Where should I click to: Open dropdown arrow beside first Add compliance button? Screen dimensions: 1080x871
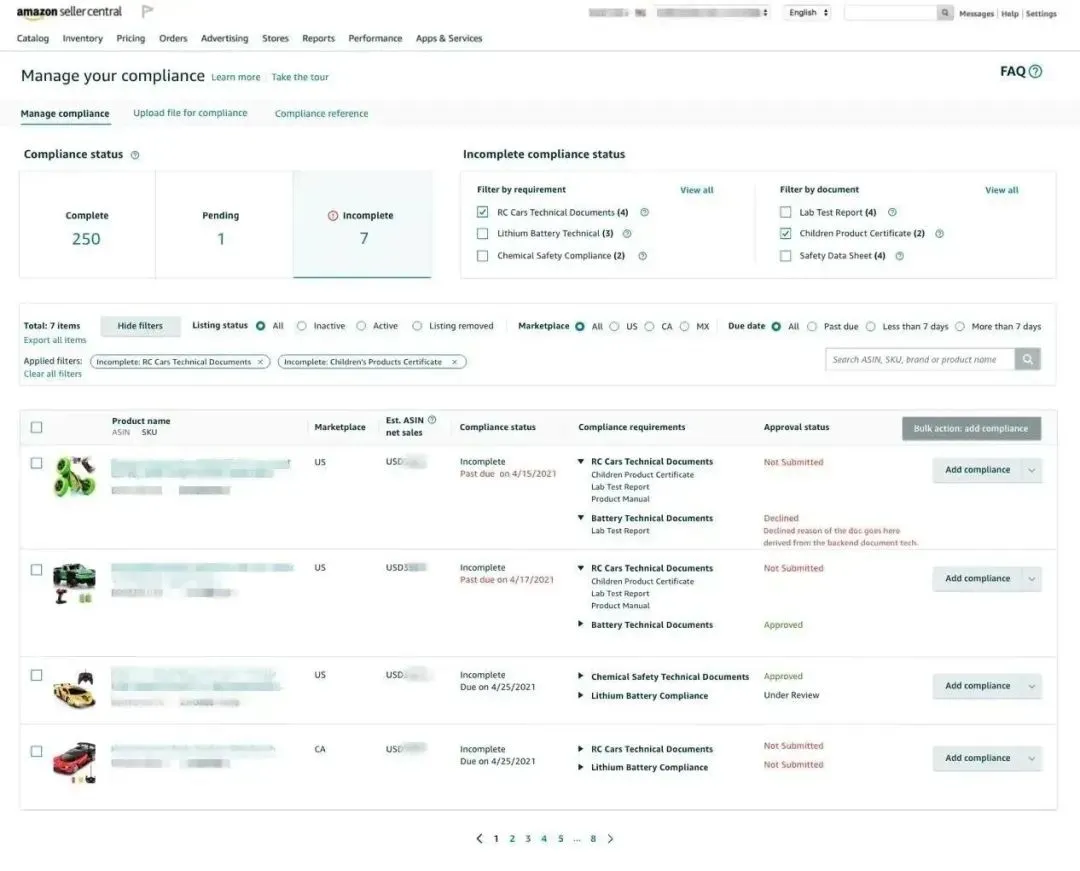click(1032, 470)
